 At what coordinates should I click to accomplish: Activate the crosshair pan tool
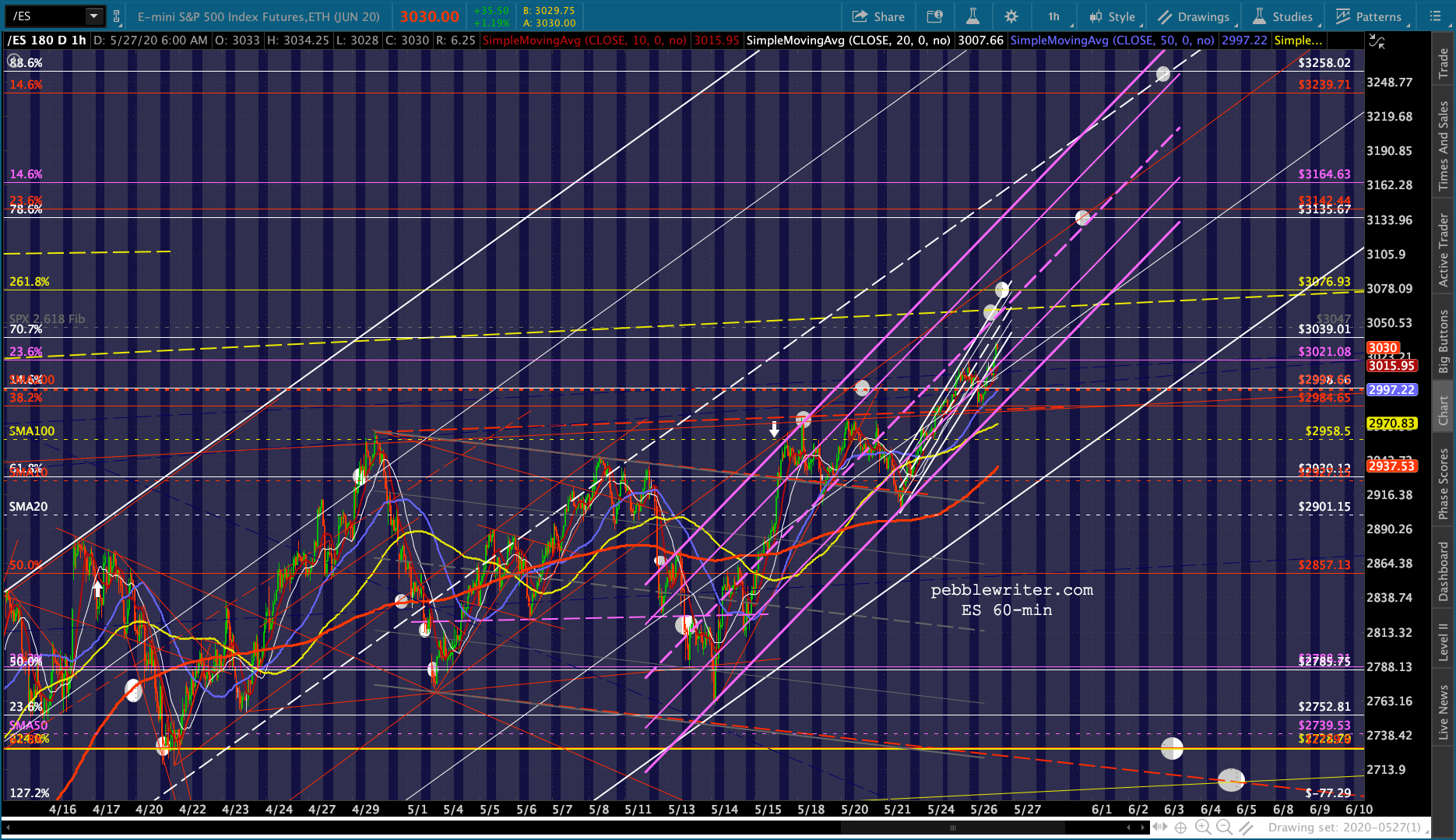click(1180, 828)
